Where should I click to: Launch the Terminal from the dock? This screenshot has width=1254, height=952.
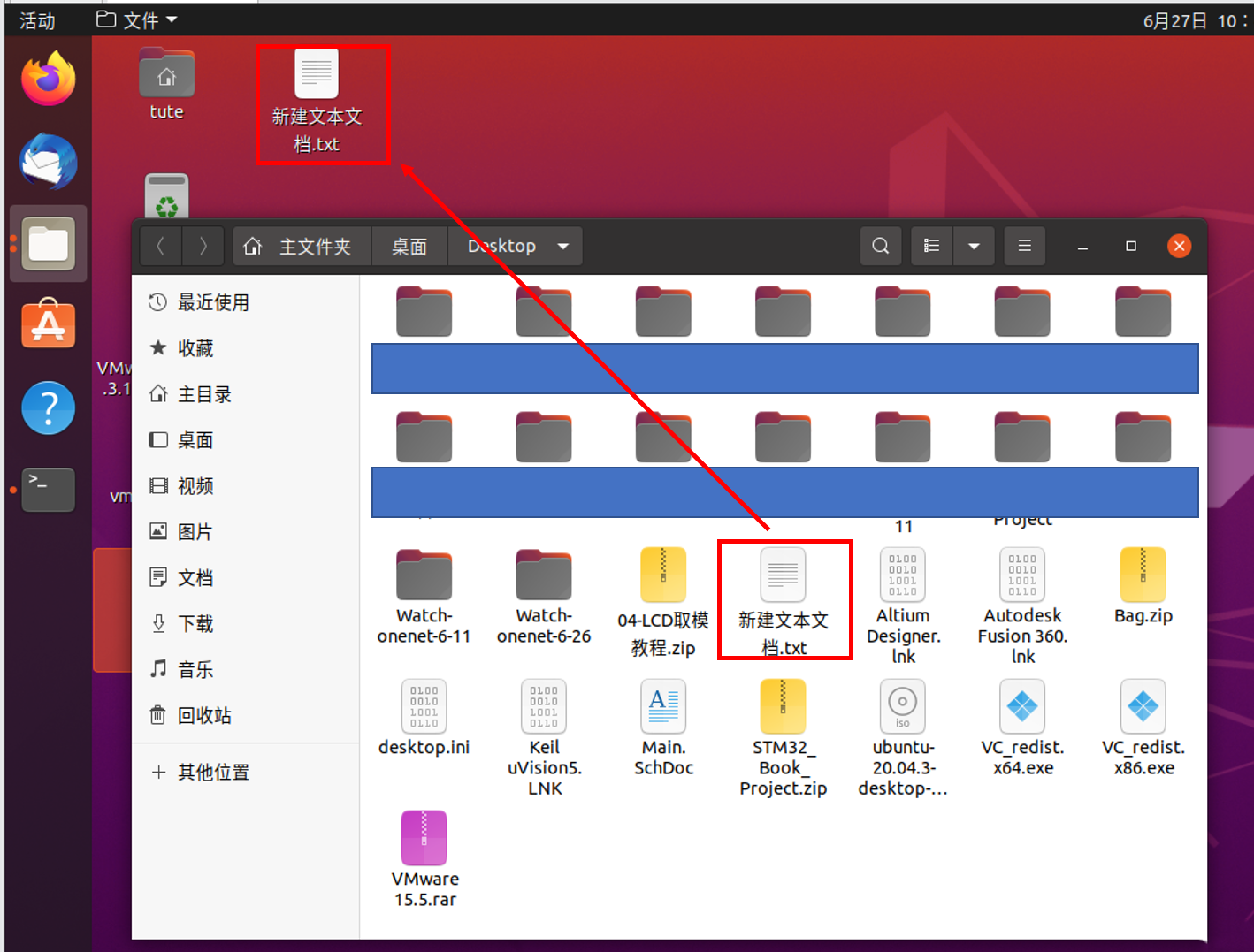coord(48,490)
